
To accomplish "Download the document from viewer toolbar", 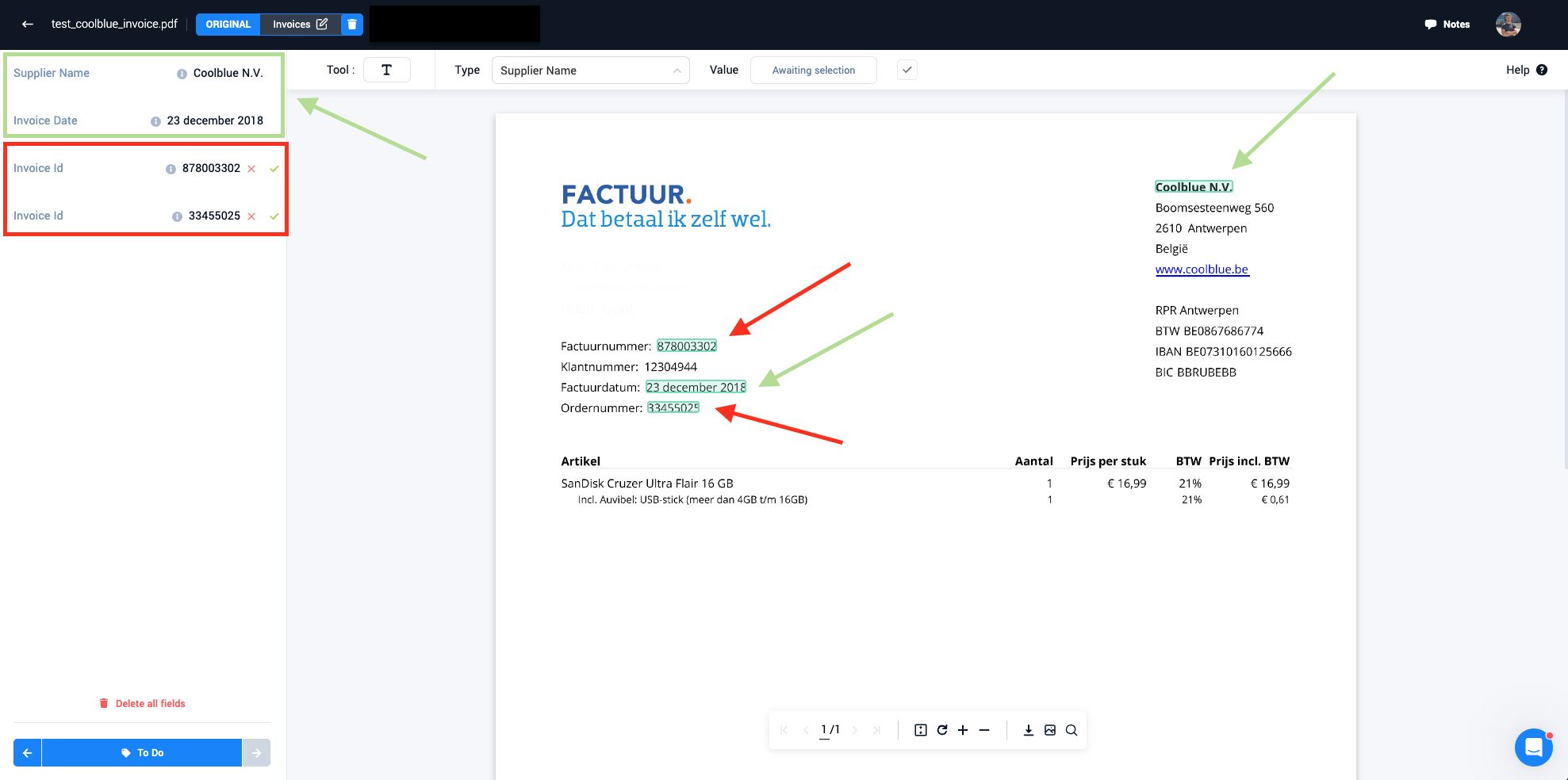I will coord(1028,730).
